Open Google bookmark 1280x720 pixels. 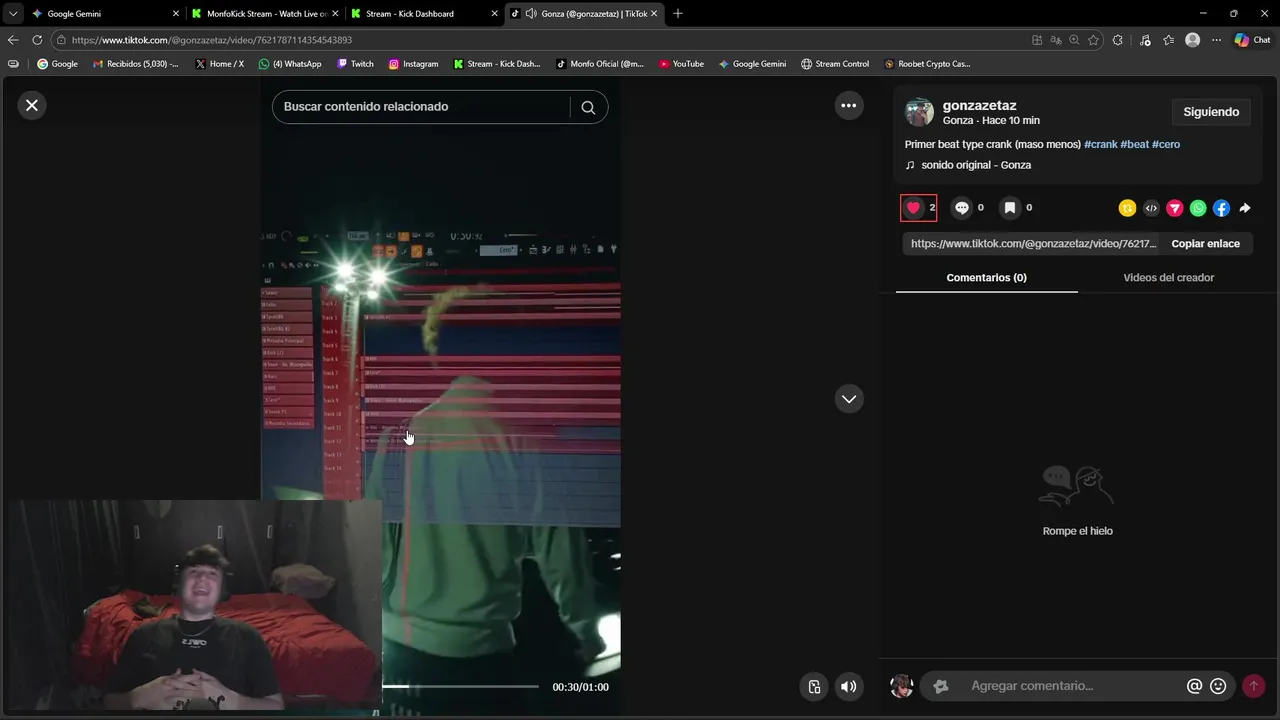tap(57, 64)
